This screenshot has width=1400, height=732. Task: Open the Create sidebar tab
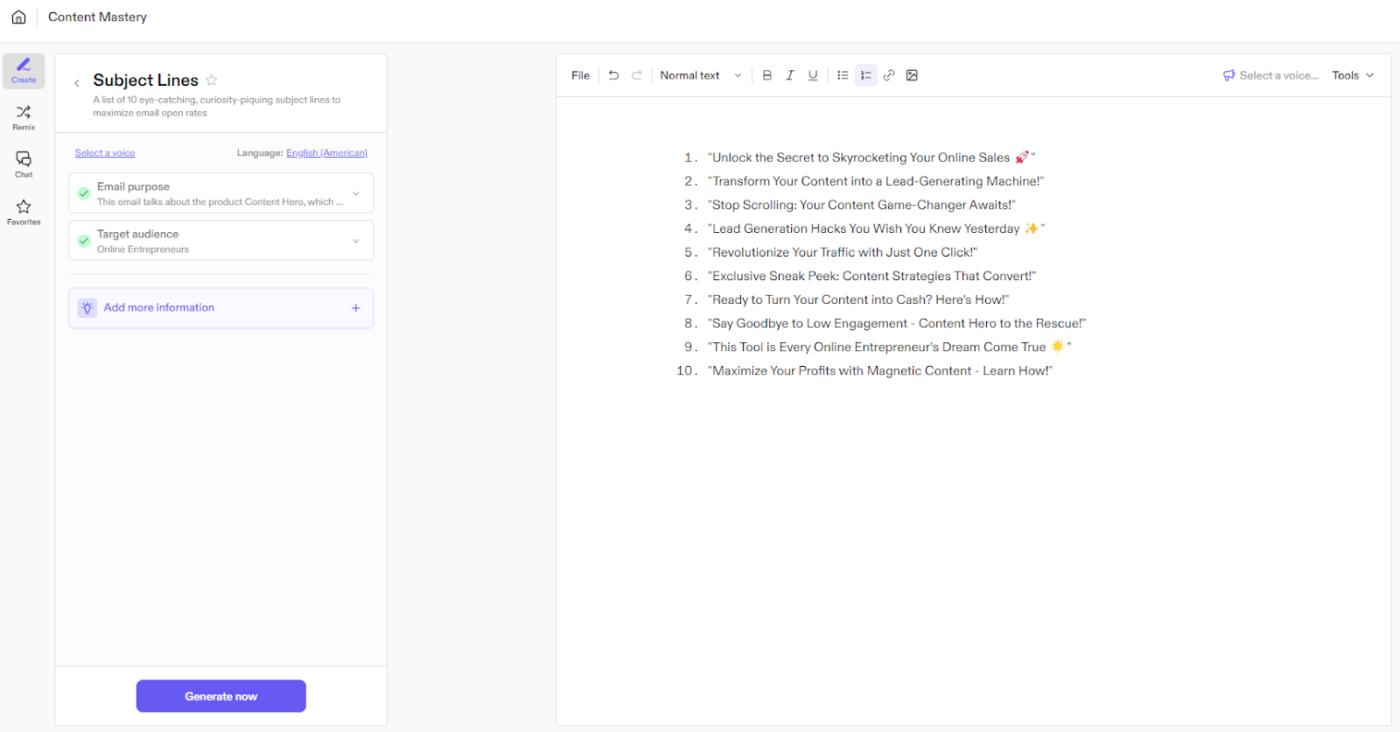[24, 70]
